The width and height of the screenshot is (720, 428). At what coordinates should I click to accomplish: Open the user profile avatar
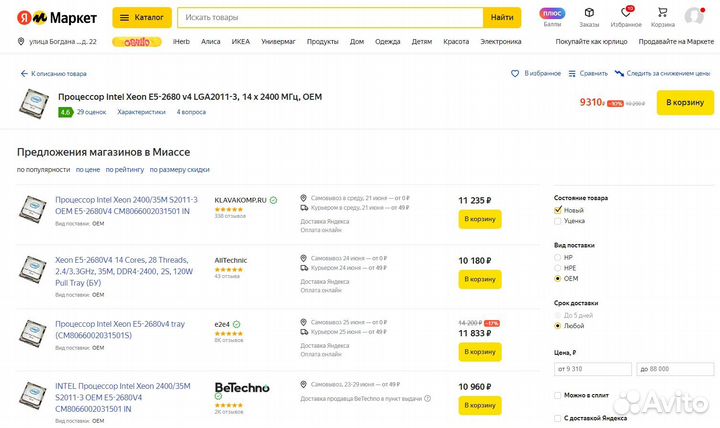pos(694,16)
